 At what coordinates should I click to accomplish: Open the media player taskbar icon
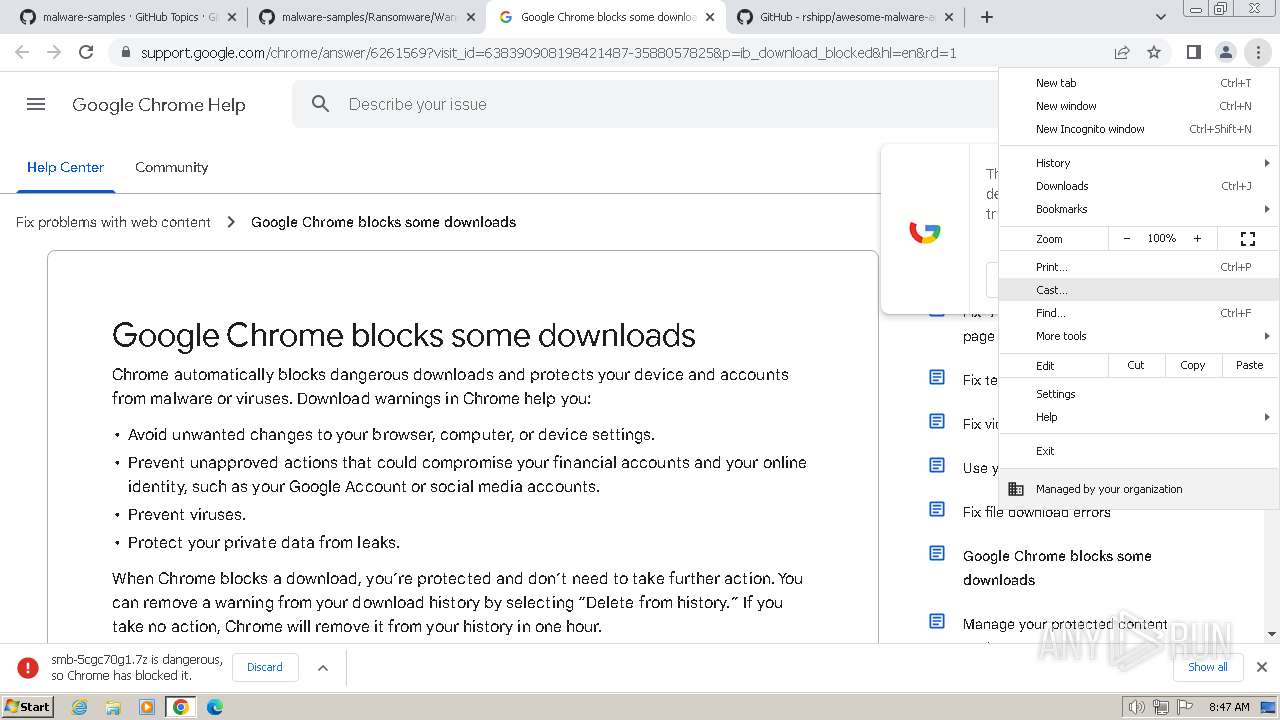point(147,707)
